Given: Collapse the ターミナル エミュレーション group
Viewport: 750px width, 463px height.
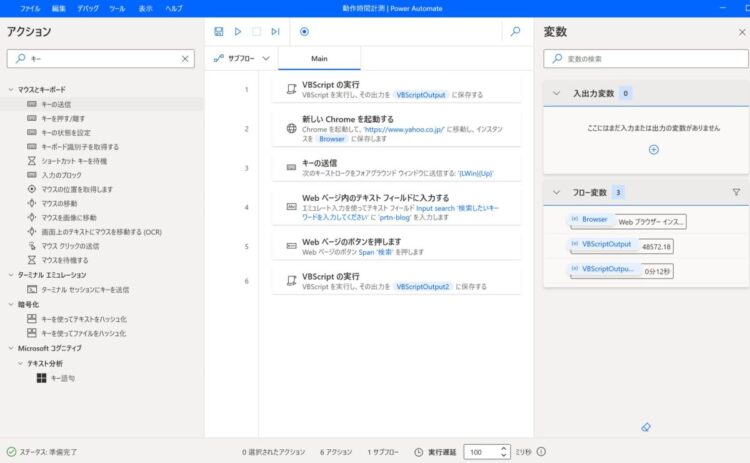Looking at the screenshot, I should click(11, 275).
